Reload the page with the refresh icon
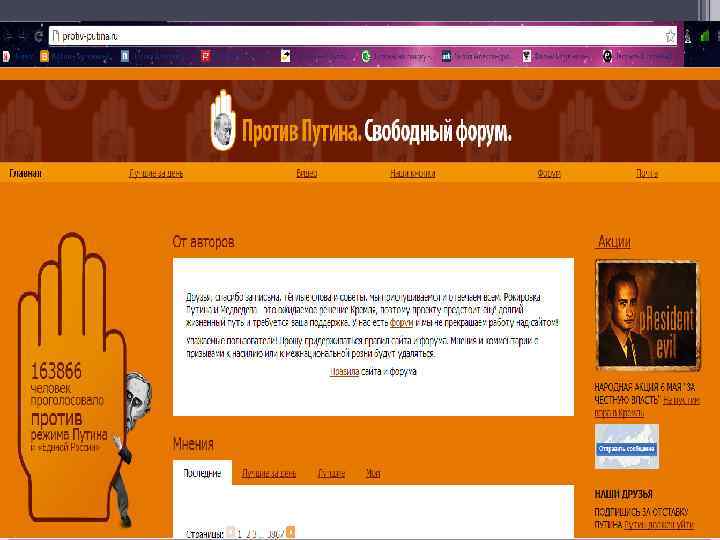Viewport: 720px width, 540px height. (x=39, y=36)
